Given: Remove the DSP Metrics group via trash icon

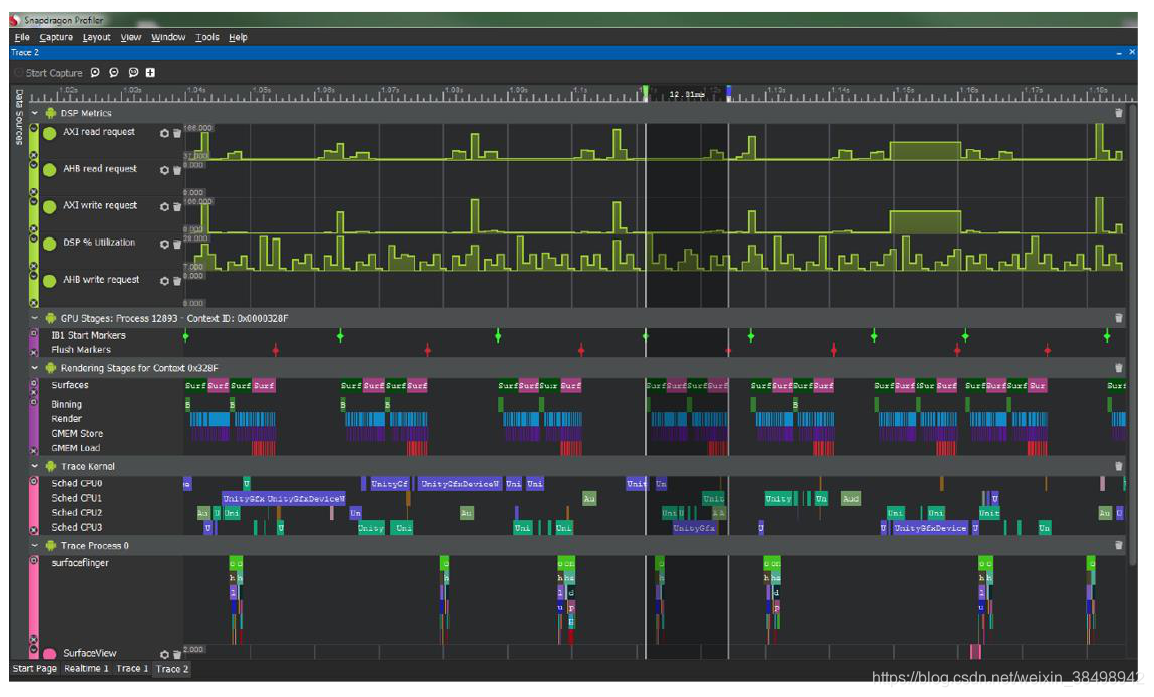Looking at the screenshot, I should (x=1119, y=113).
